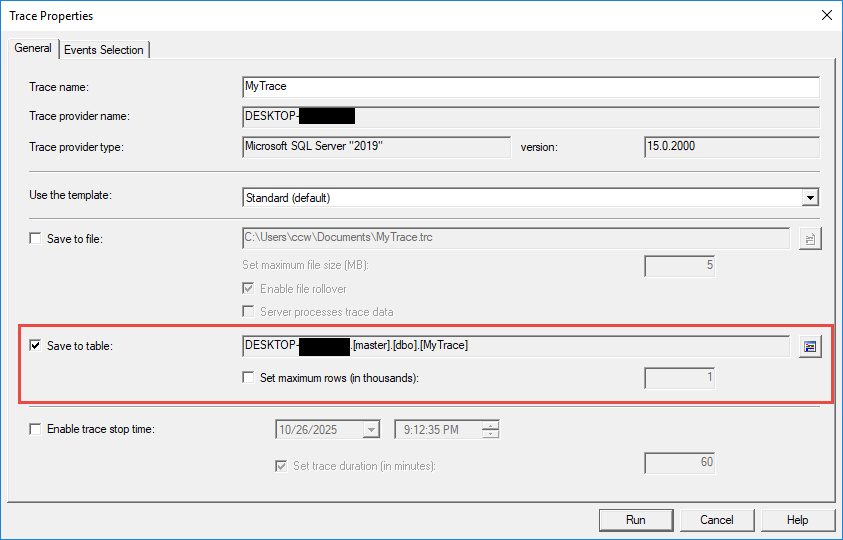Click the maximum file size field showing 5
843x540 pixels.
point(680,266)
